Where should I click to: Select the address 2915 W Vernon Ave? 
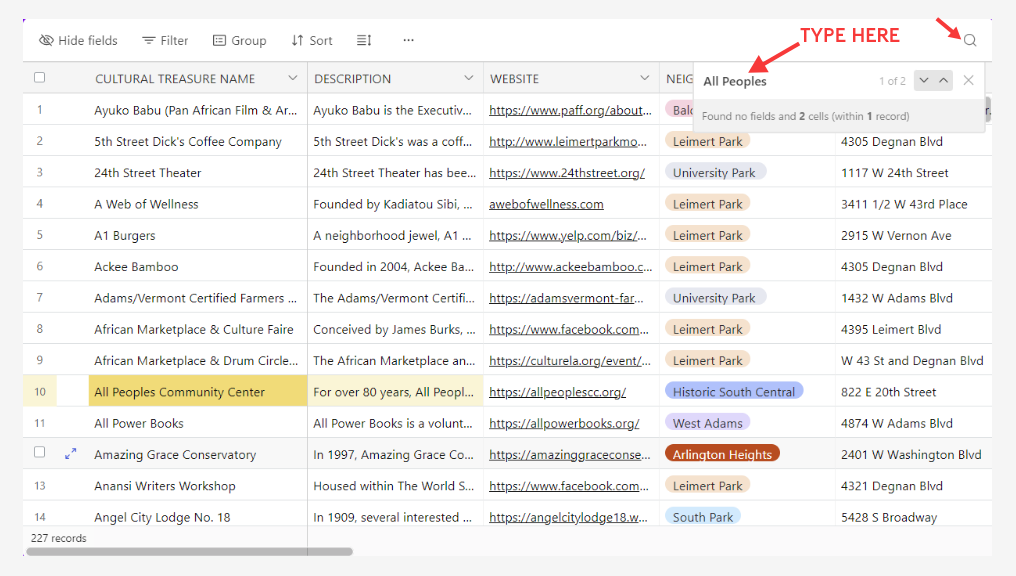pyautogui.click(x=896, y=235)
